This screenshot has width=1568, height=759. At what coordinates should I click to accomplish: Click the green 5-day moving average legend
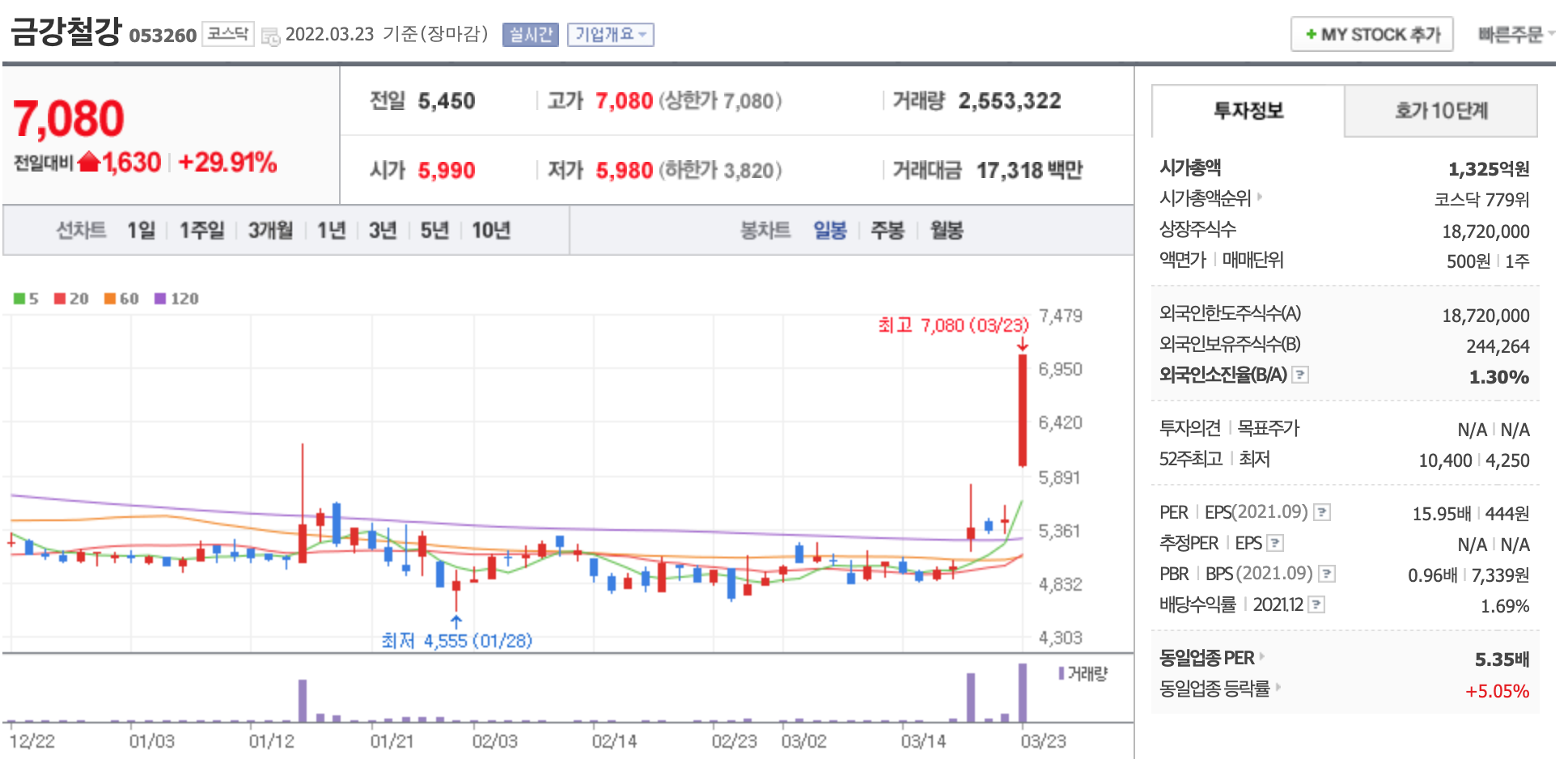click(x=26, y=299)
